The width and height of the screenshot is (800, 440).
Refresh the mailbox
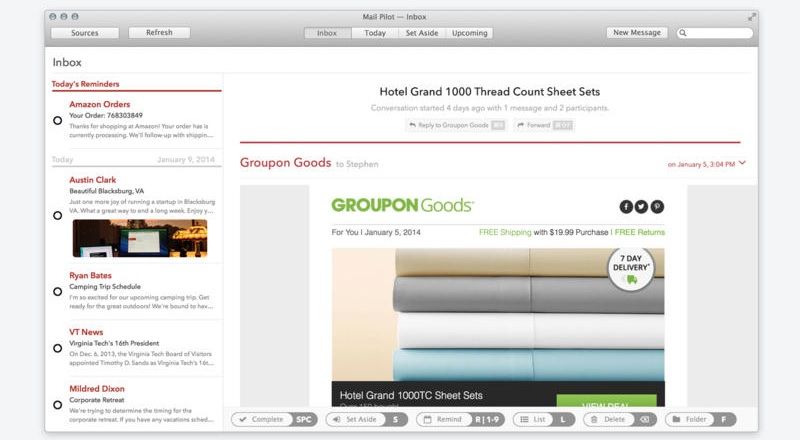pyautogui.click(x=159, y=32)
